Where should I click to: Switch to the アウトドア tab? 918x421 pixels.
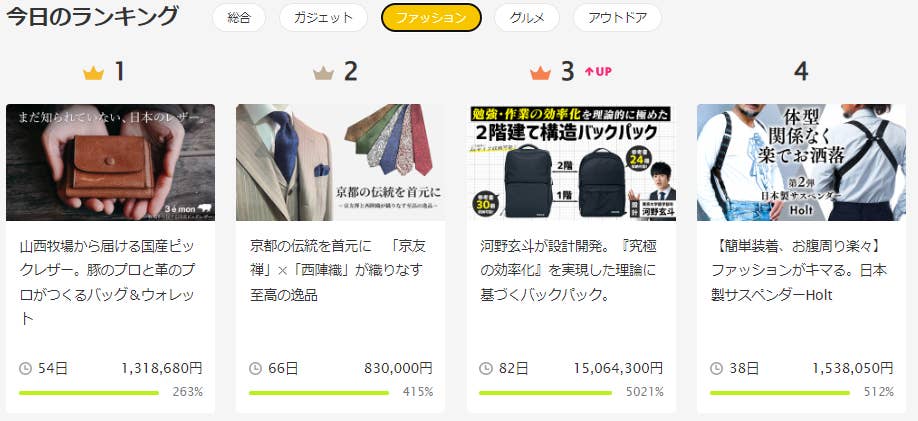(x=617, y=18)
